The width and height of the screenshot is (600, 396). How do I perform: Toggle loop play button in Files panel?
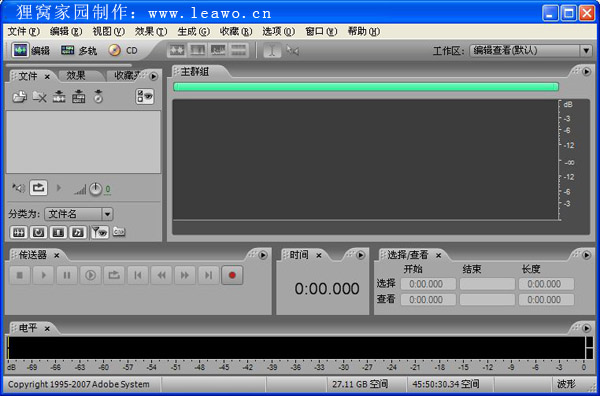38,188
